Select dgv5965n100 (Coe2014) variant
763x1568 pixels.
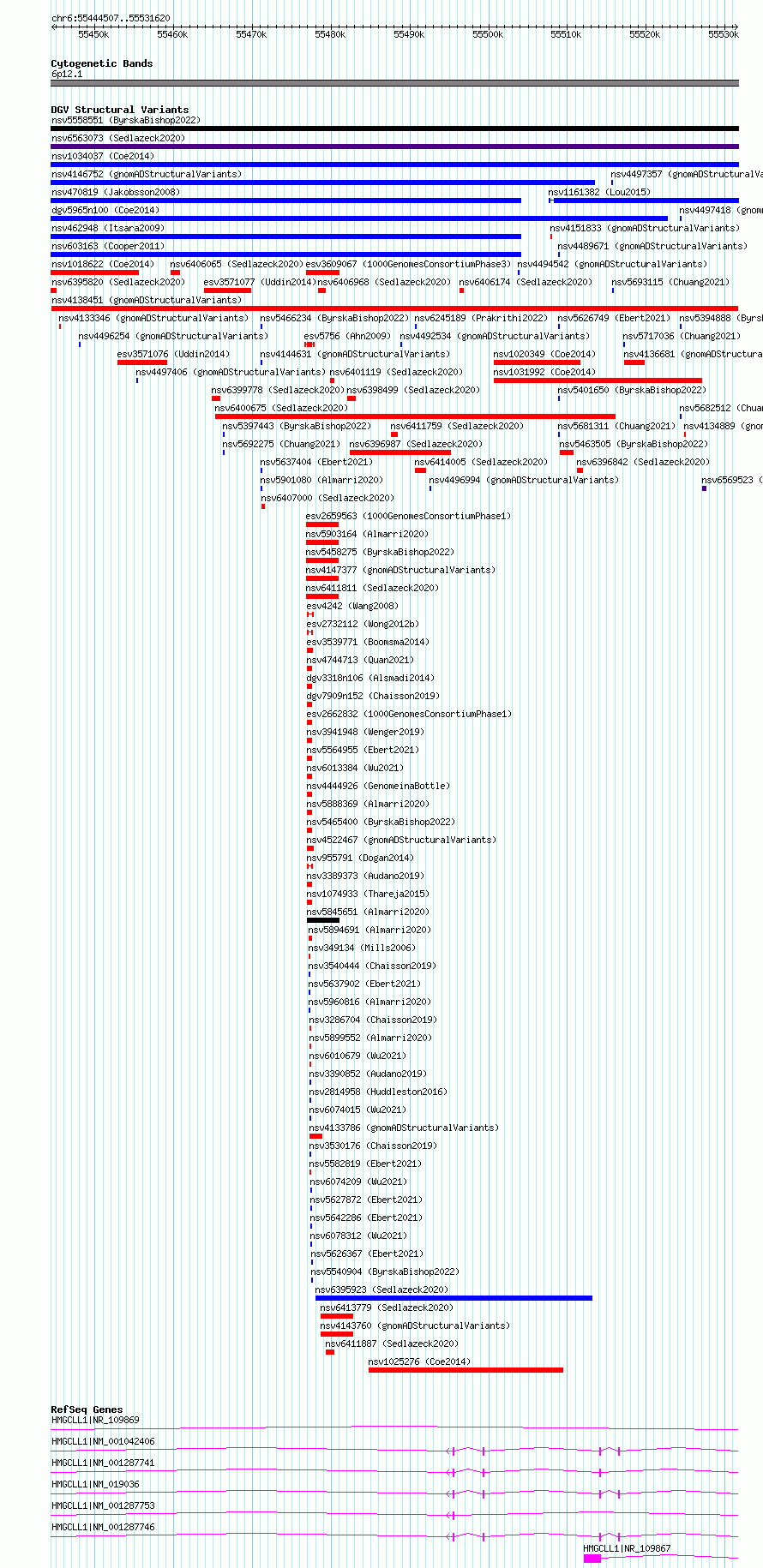click(105, 210)
